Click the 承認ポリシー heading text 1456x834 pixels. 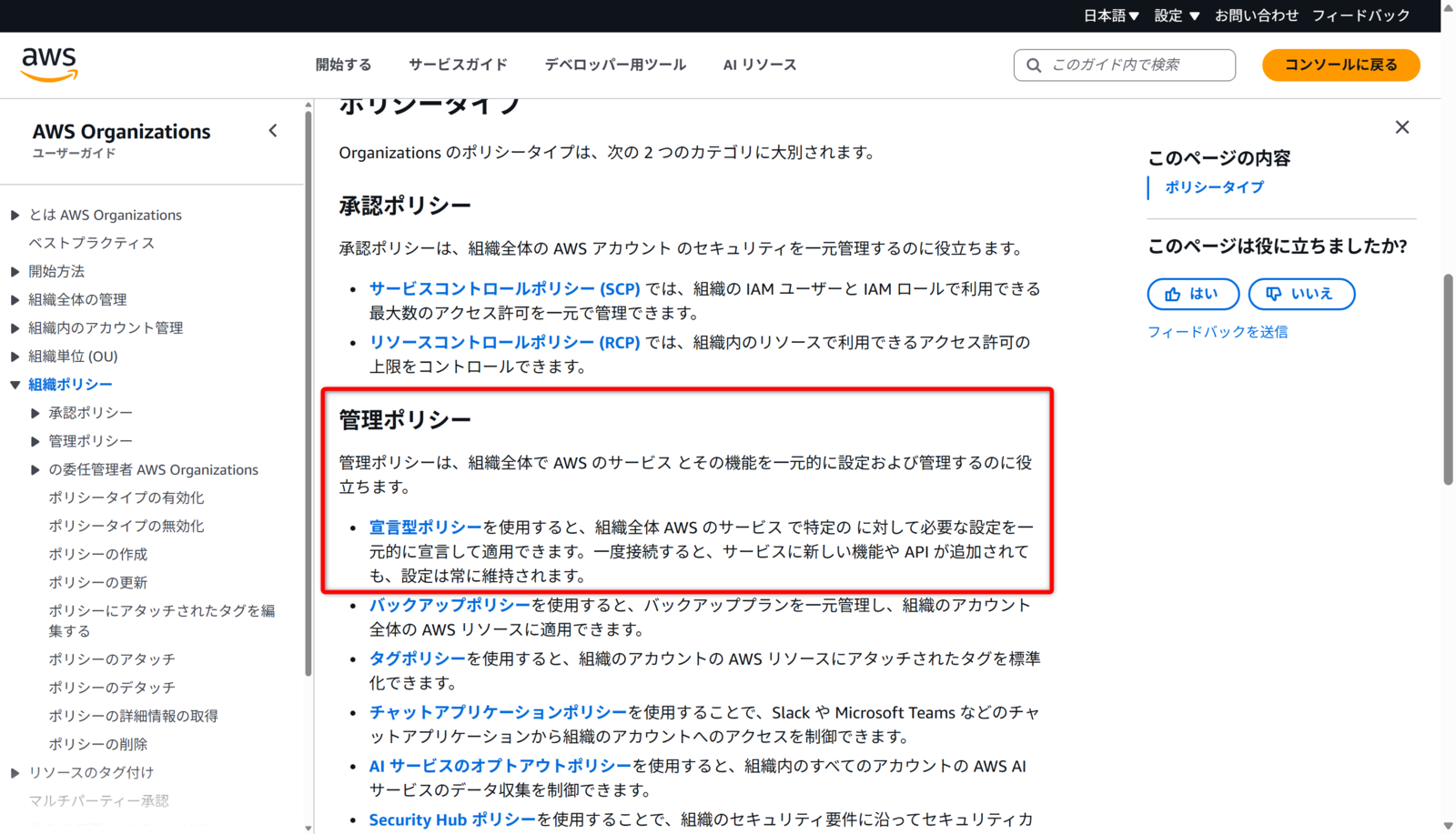pos(405,206)
